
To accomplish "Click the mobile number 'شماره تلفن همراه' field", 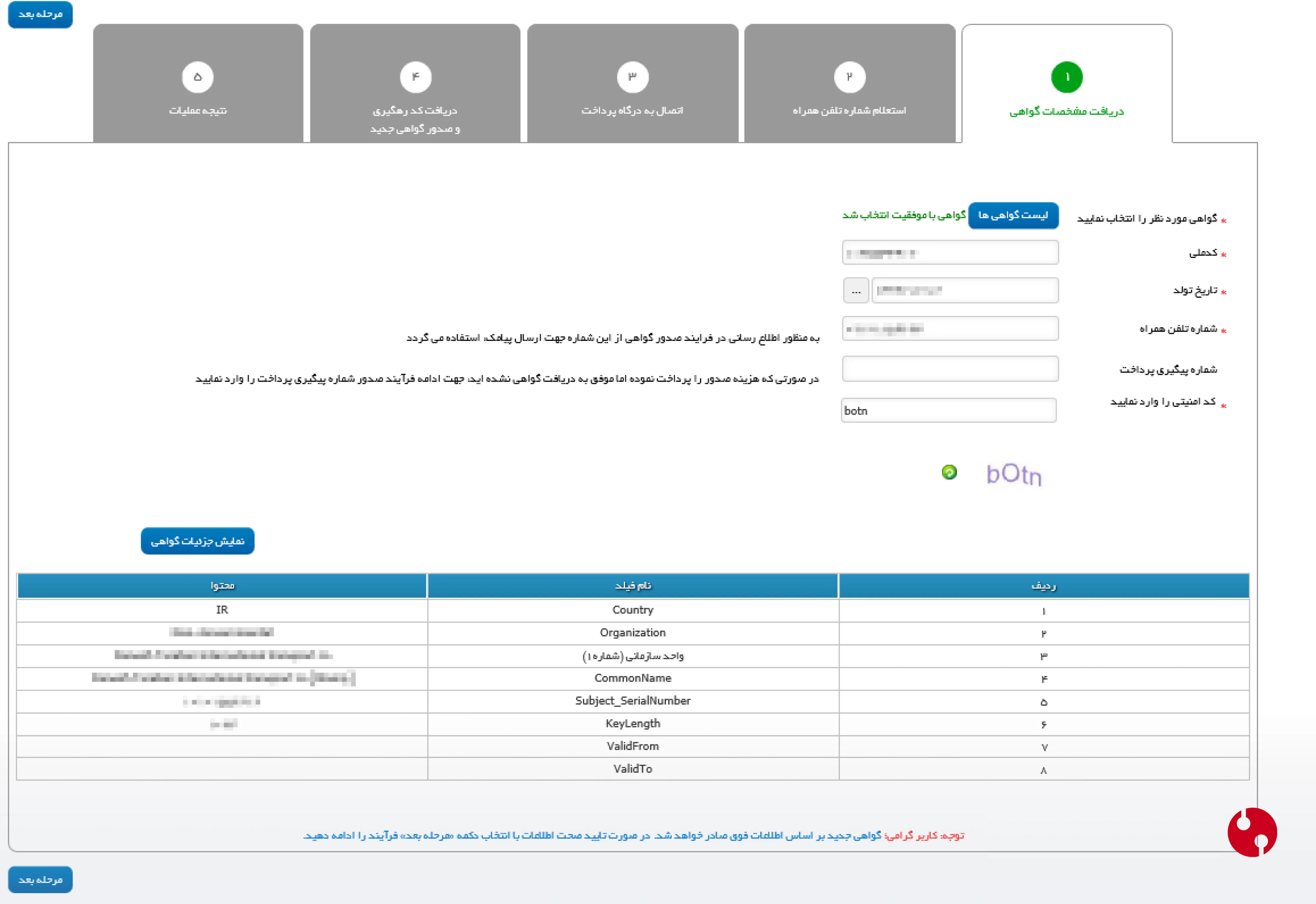I will coord(950,329).
